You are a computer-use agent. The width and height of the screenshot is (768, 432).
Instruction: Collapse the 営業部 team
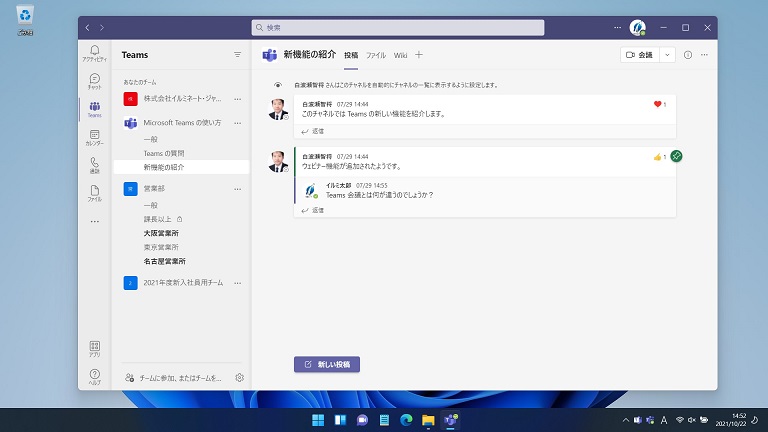[x=154, y=189]
